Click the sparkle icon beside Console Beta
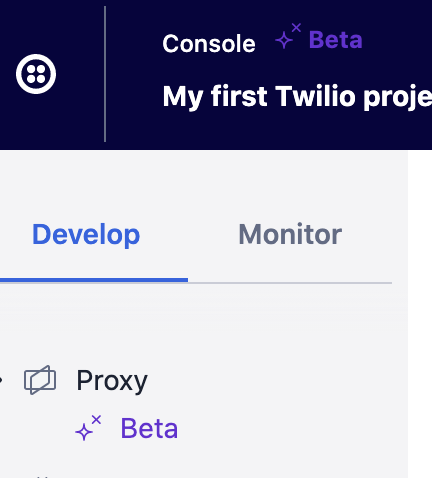Image resolution: width=432 pixels, height=478 pixels. (x=288, y=36)
